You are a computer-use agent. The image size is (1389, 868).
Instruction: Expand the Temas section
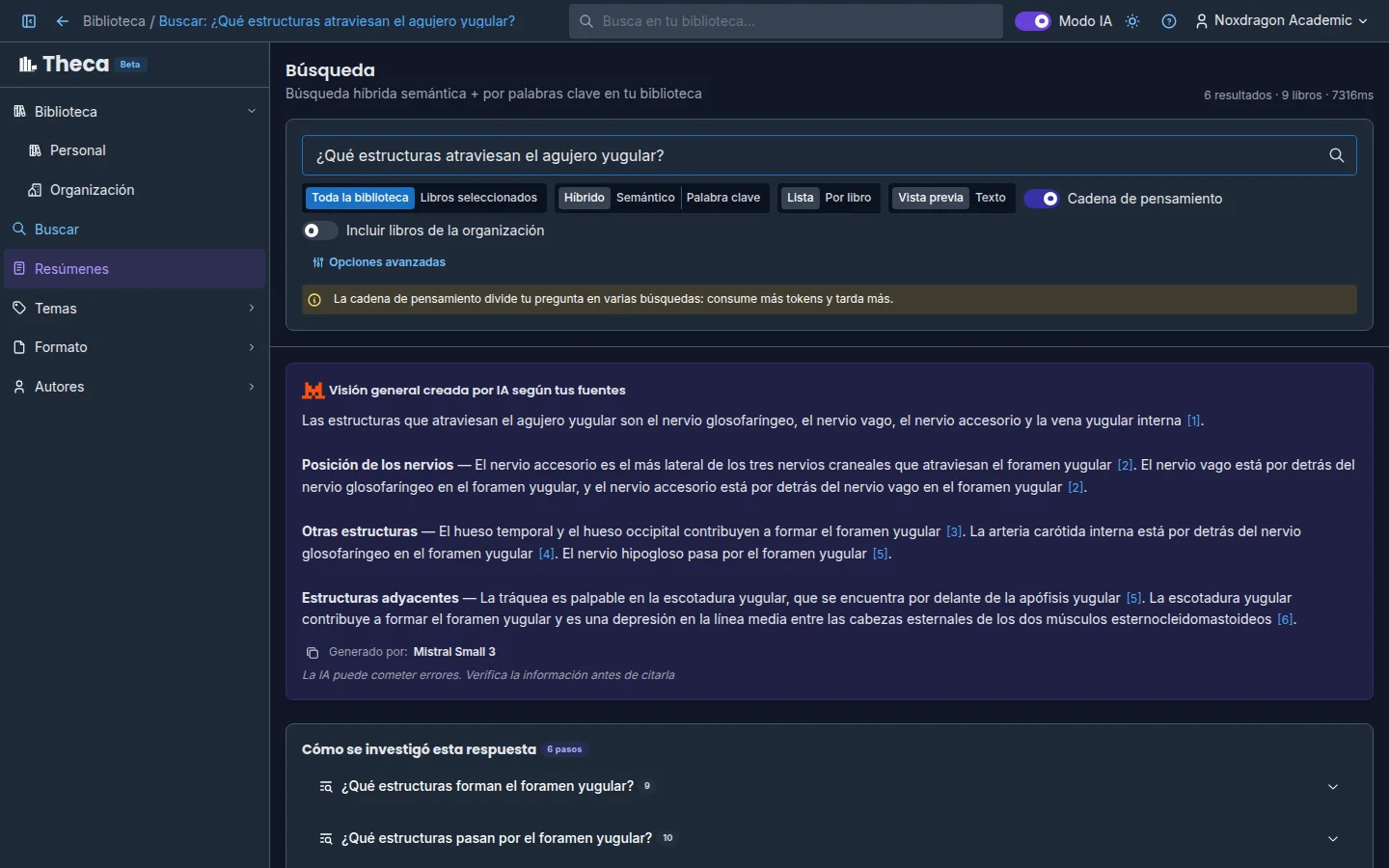(252, 309)
